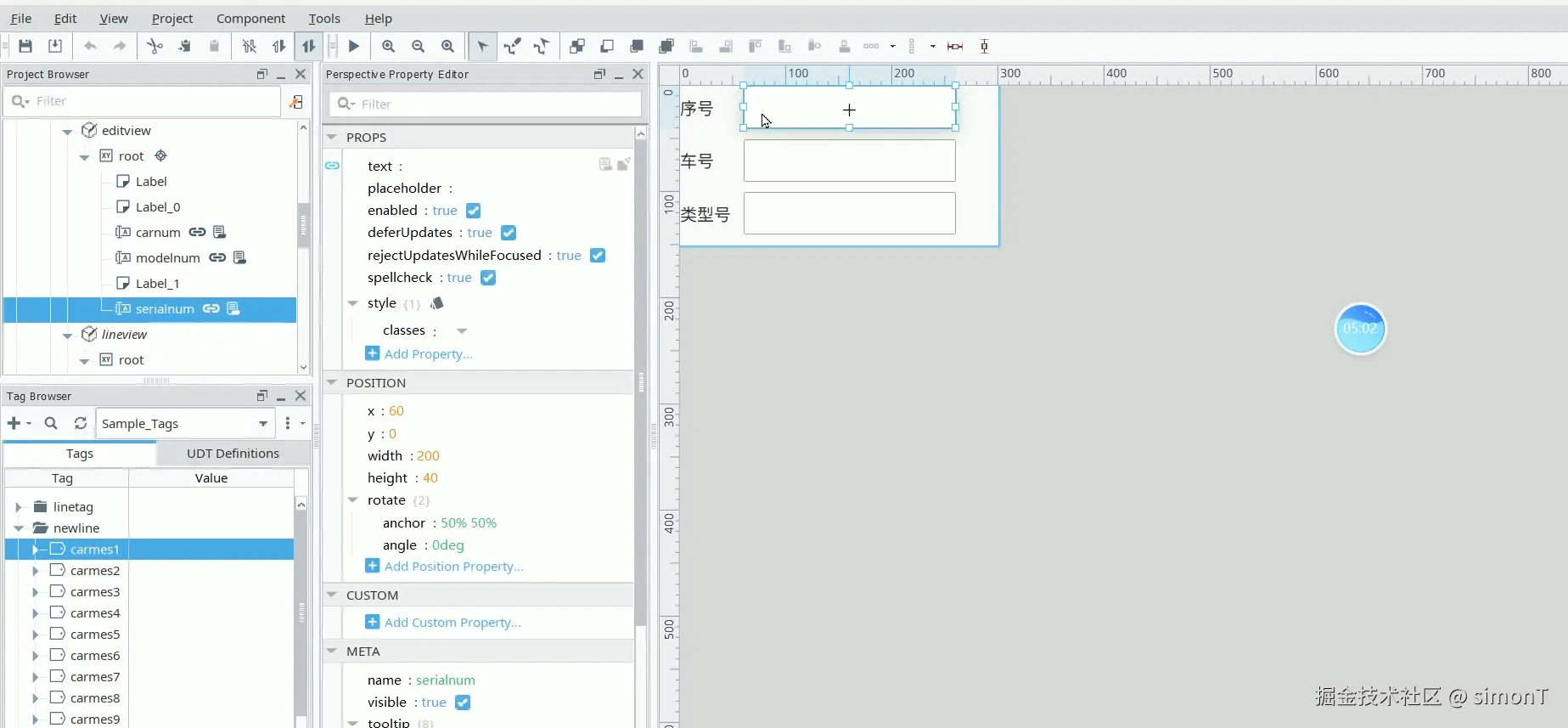Select the arrow selection tool
This screenshot has height=728, width=1568.
(x=482, y=46)
